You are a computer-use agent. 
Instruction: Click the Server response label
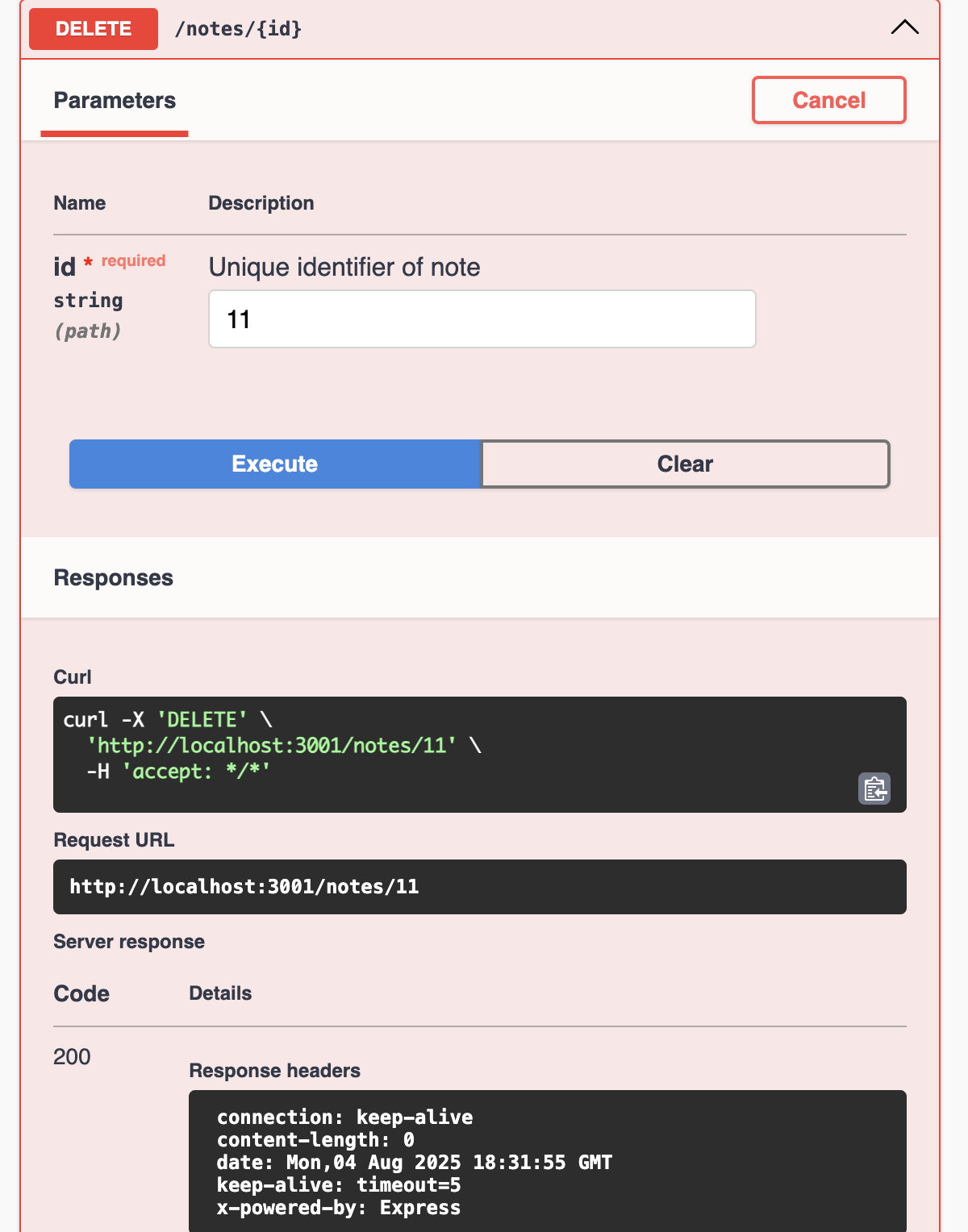129,942
